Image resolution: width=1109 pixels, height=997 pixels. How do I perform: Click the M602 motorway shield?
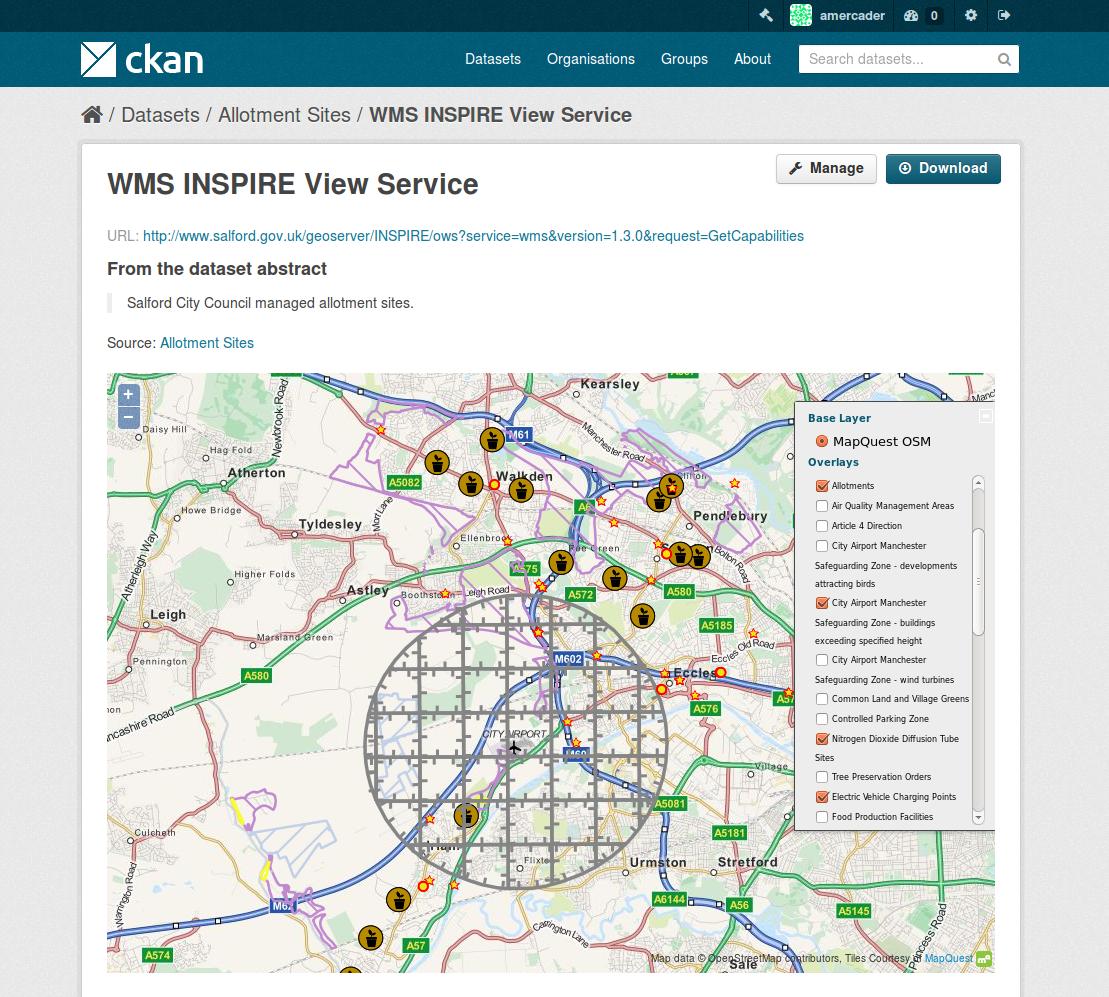pos(568,659)
